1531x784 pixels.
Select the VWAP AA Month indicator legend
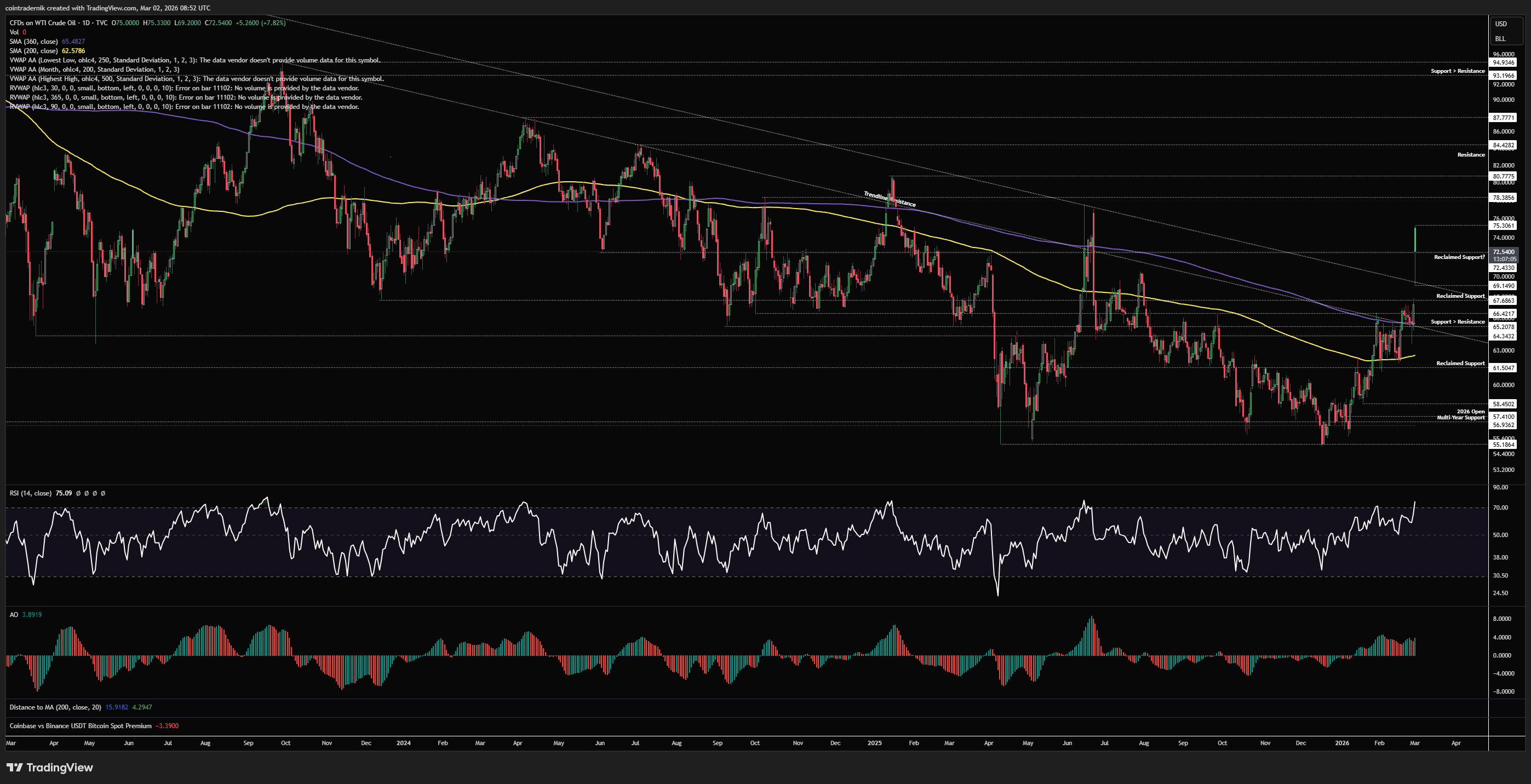pyautogui.click(x=94, y=70)
